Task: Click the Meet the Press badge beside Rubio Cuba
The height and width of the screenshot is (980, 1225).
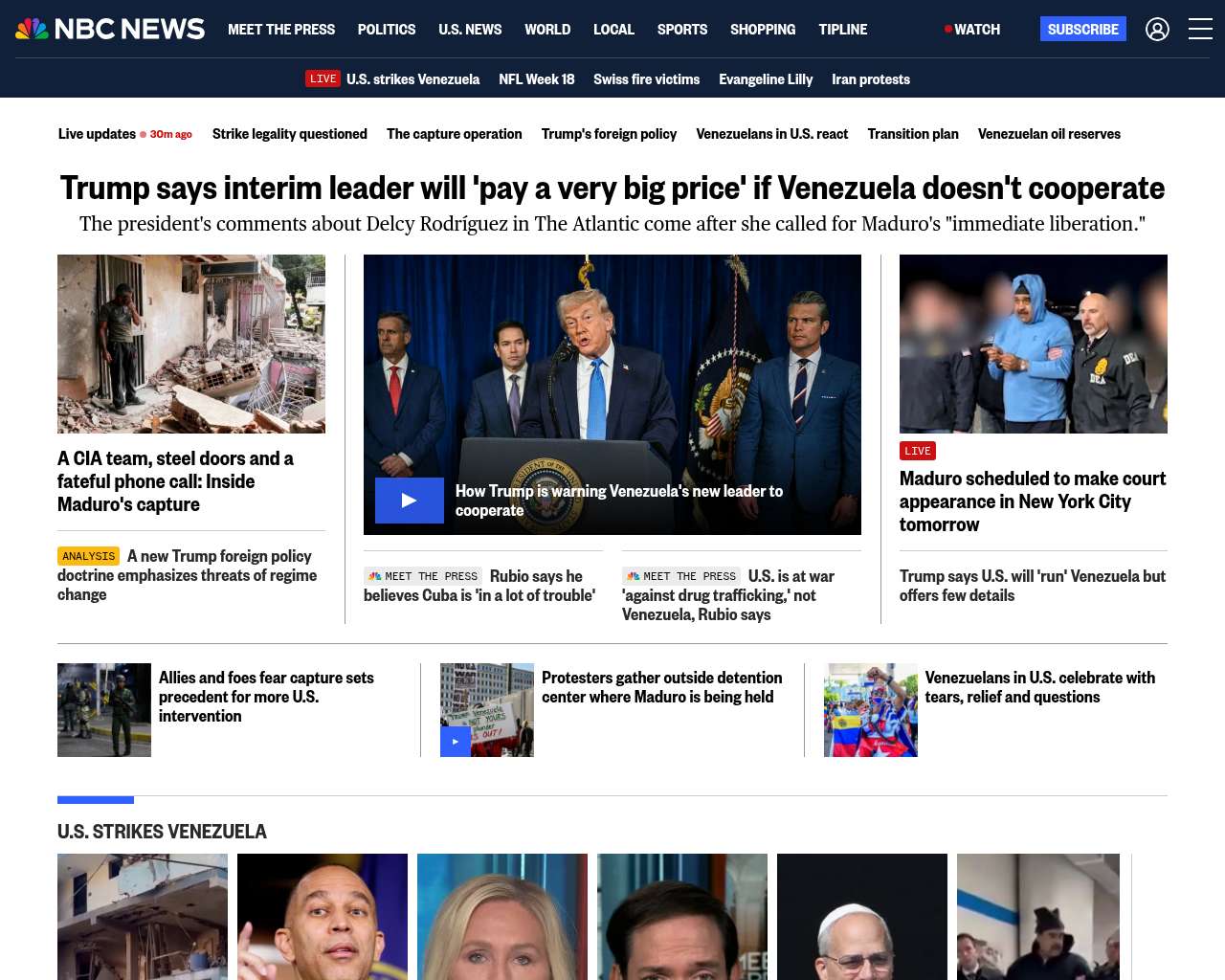Action: 422,576
